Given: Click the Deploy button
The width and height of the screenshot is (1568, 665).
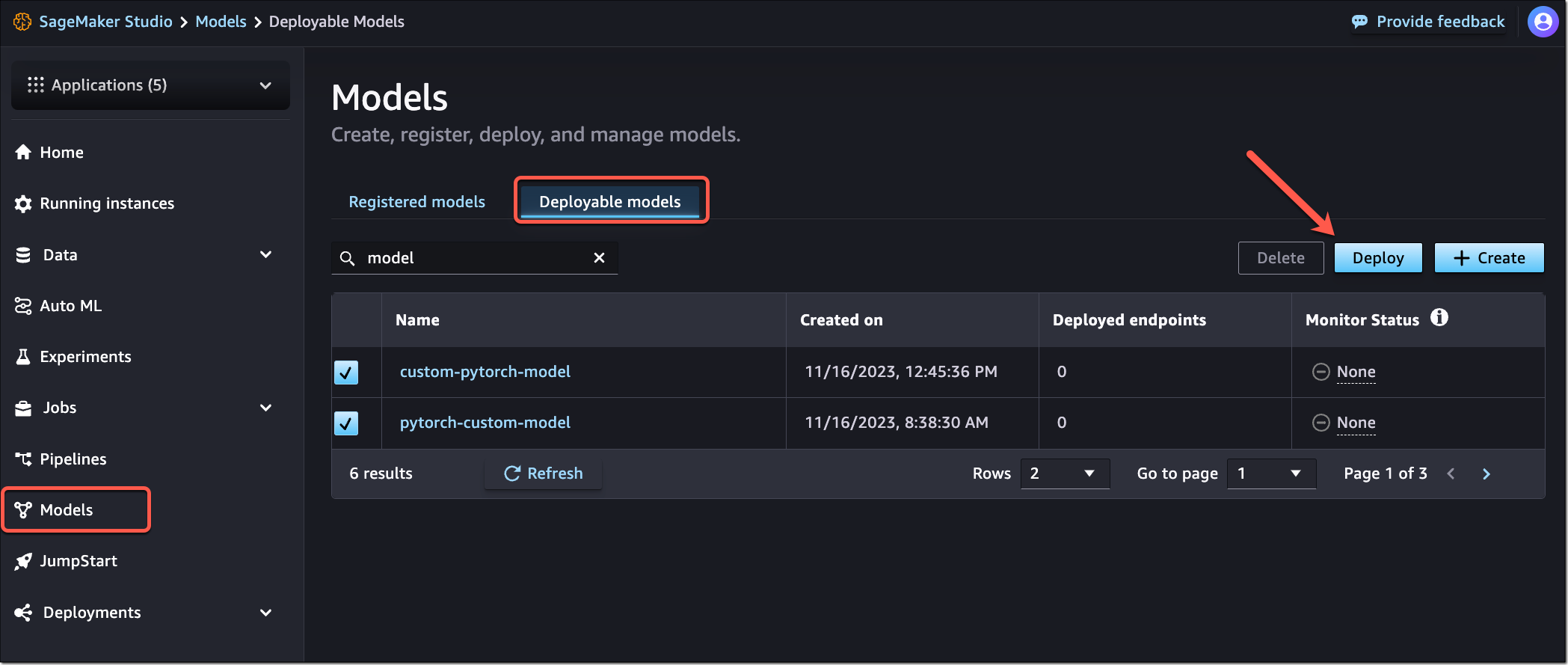Looking at the screenshot, I should (1378, 258).
